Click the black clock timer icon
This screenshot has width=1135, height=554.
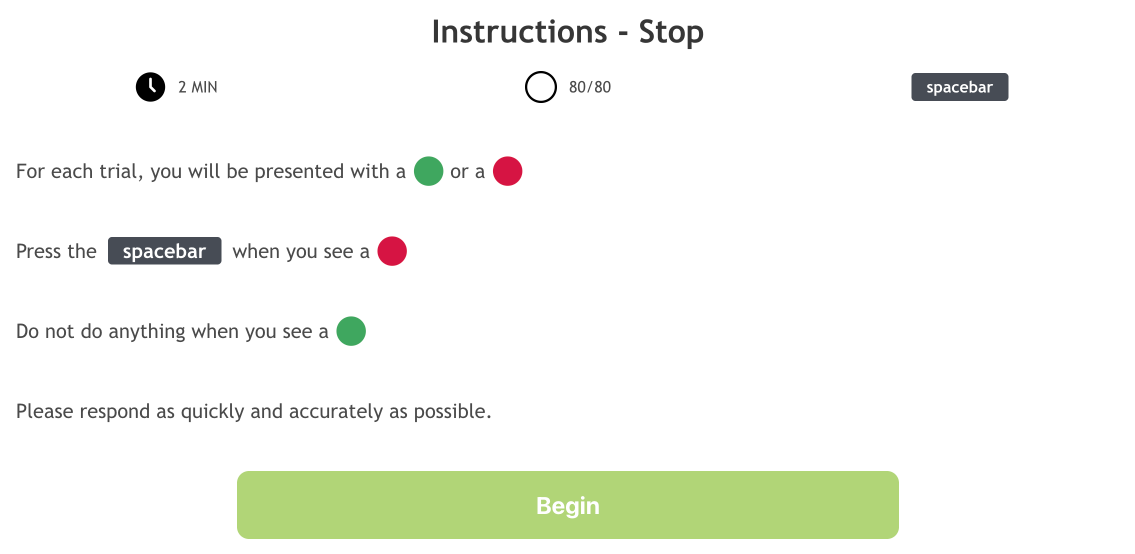pyautogui.click(x=150, y=87)
